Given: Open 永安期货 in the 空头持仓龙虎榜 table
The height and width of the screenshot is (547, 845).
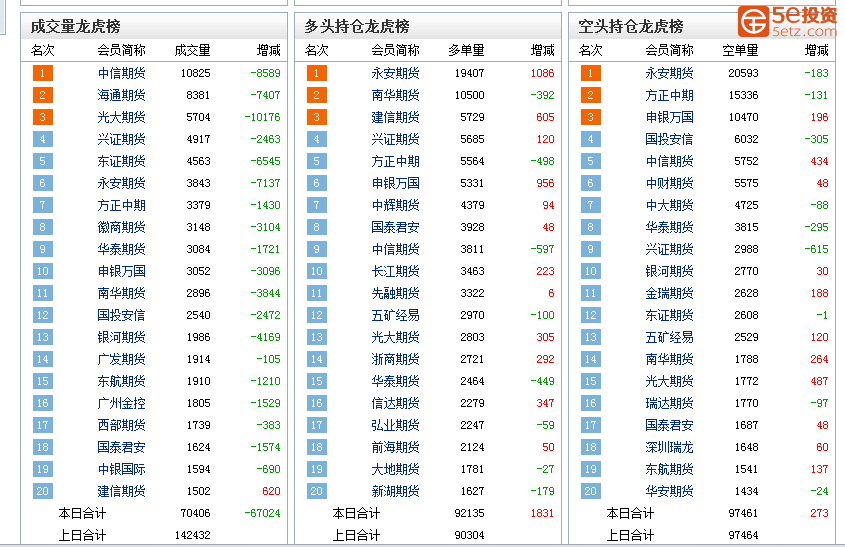Looking at the screenshot, I should (x=669, y=73).
